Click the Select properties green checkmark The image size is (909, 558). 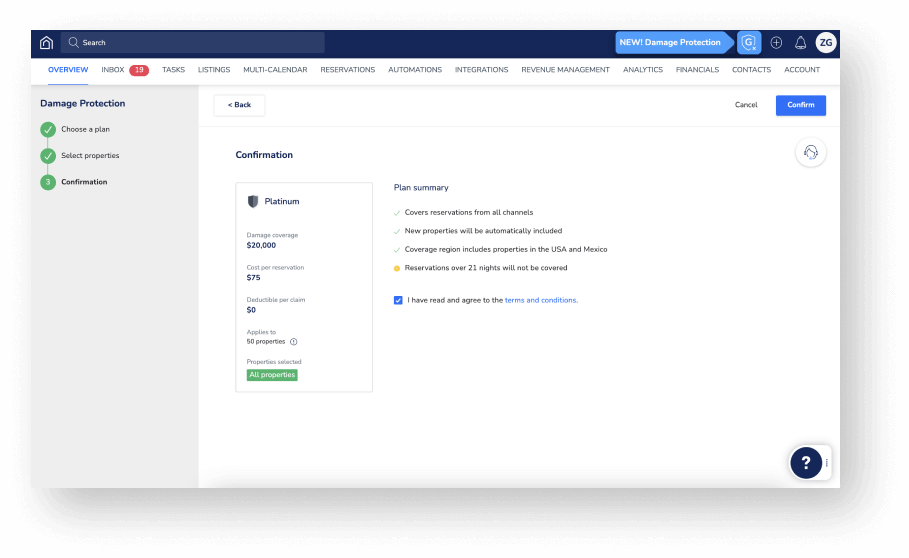click(x=48, y=155)
